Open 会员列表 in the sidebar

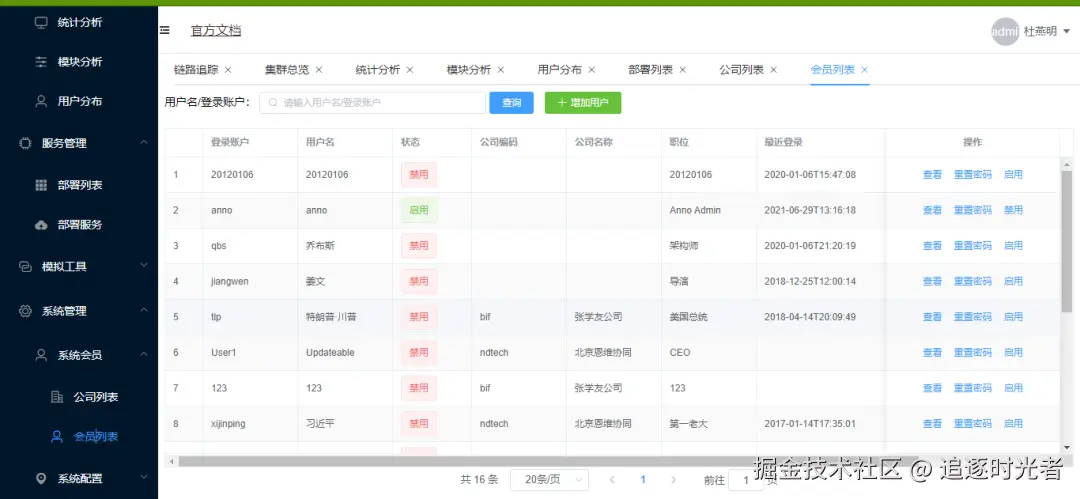96,437
